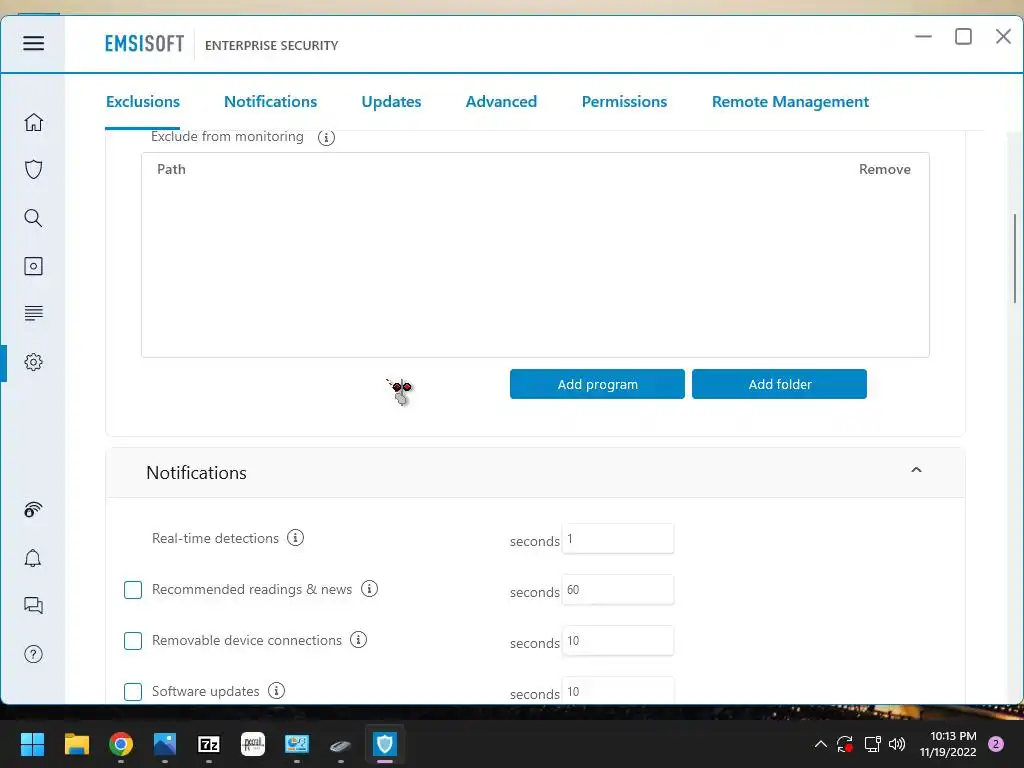Image resolution: width=1024 pixels, height=768 pixels.
Task: Open the Logs list icon
Action: point(33,313)
